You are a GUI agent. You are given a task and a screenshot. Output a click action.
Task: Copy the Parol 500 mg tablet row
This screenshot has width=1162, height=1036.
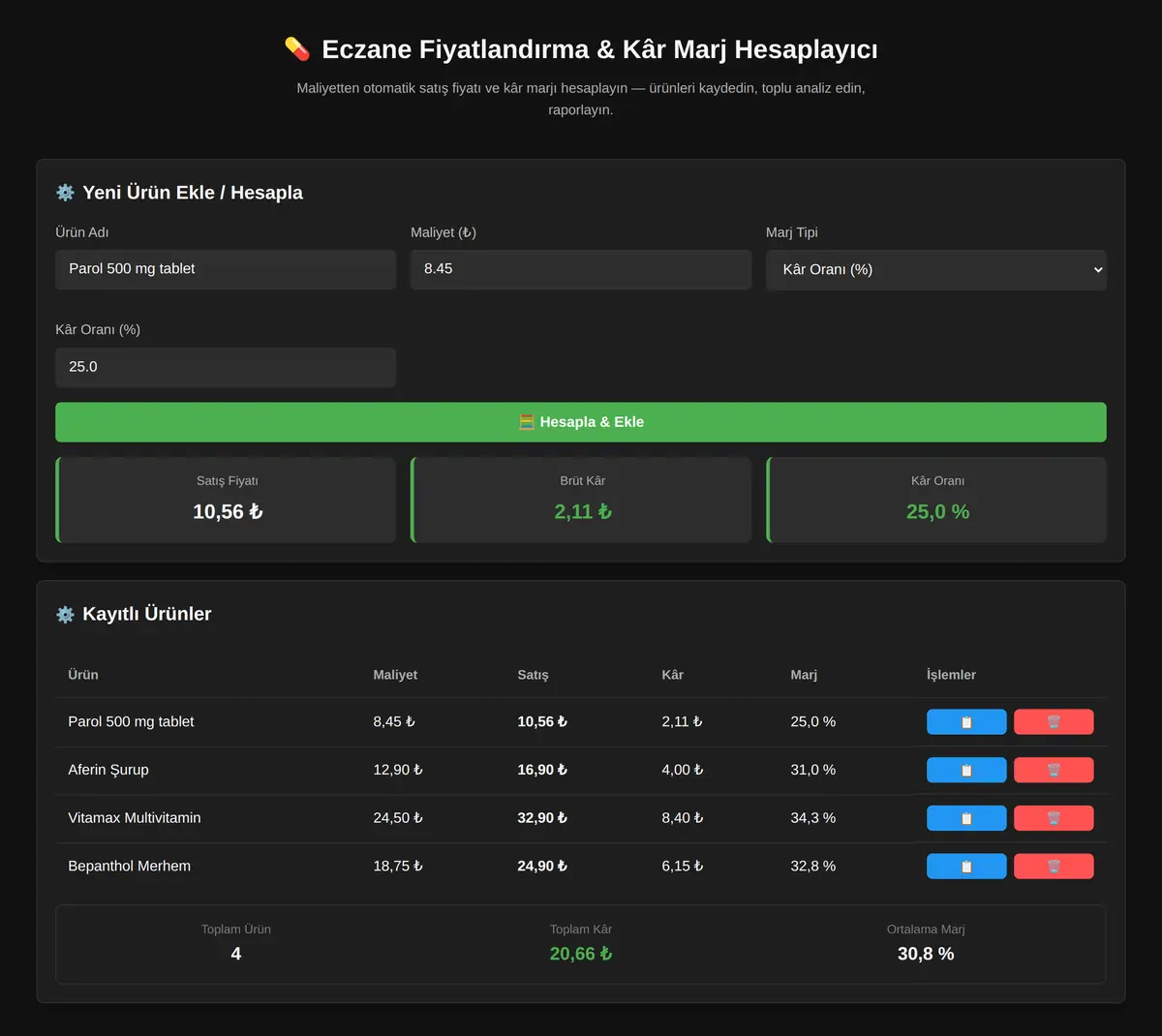pos(966,721)
